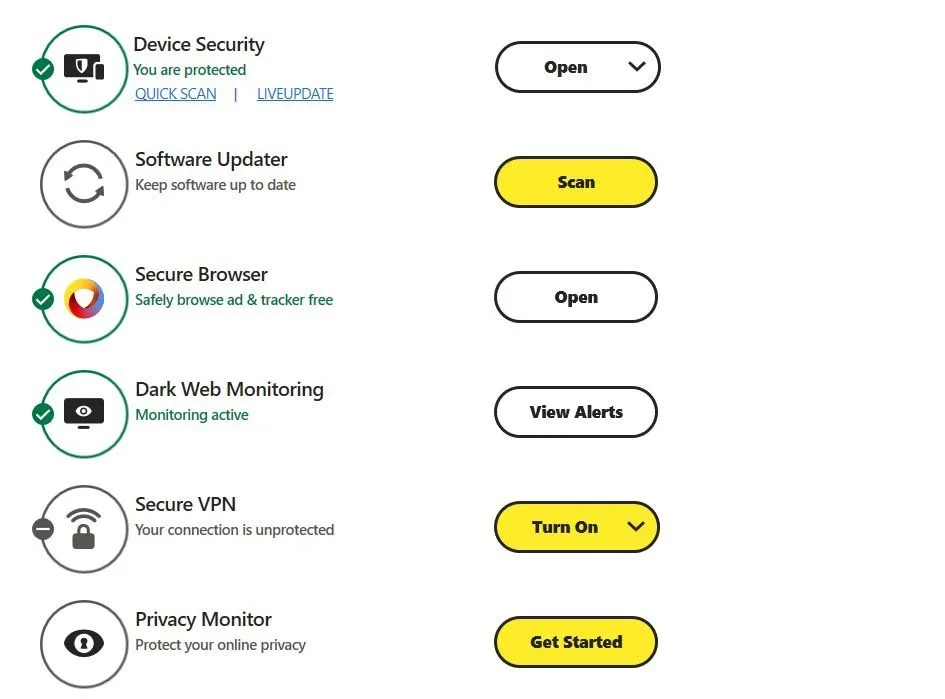The width and height of the screenshot is (945, 699).
Task: Click the Software Updater refresh icon
Action: click(83, 183)
